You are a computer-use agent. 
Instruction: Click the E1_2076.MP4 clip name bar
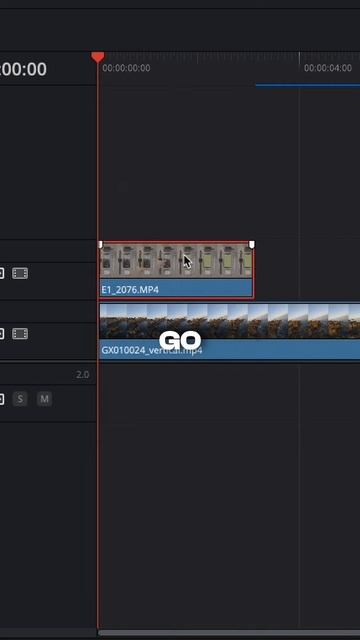click(176, 289)
